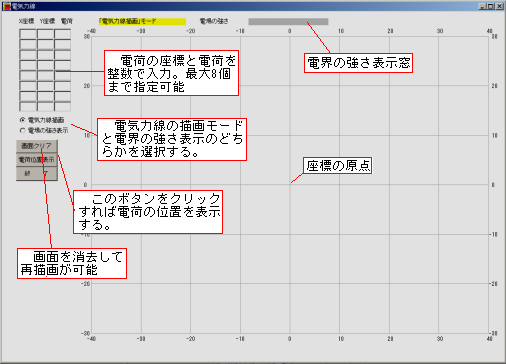Click the seventh-row Y座標 input box
This screenshot has height=364, width=506.
pos(45,96)
